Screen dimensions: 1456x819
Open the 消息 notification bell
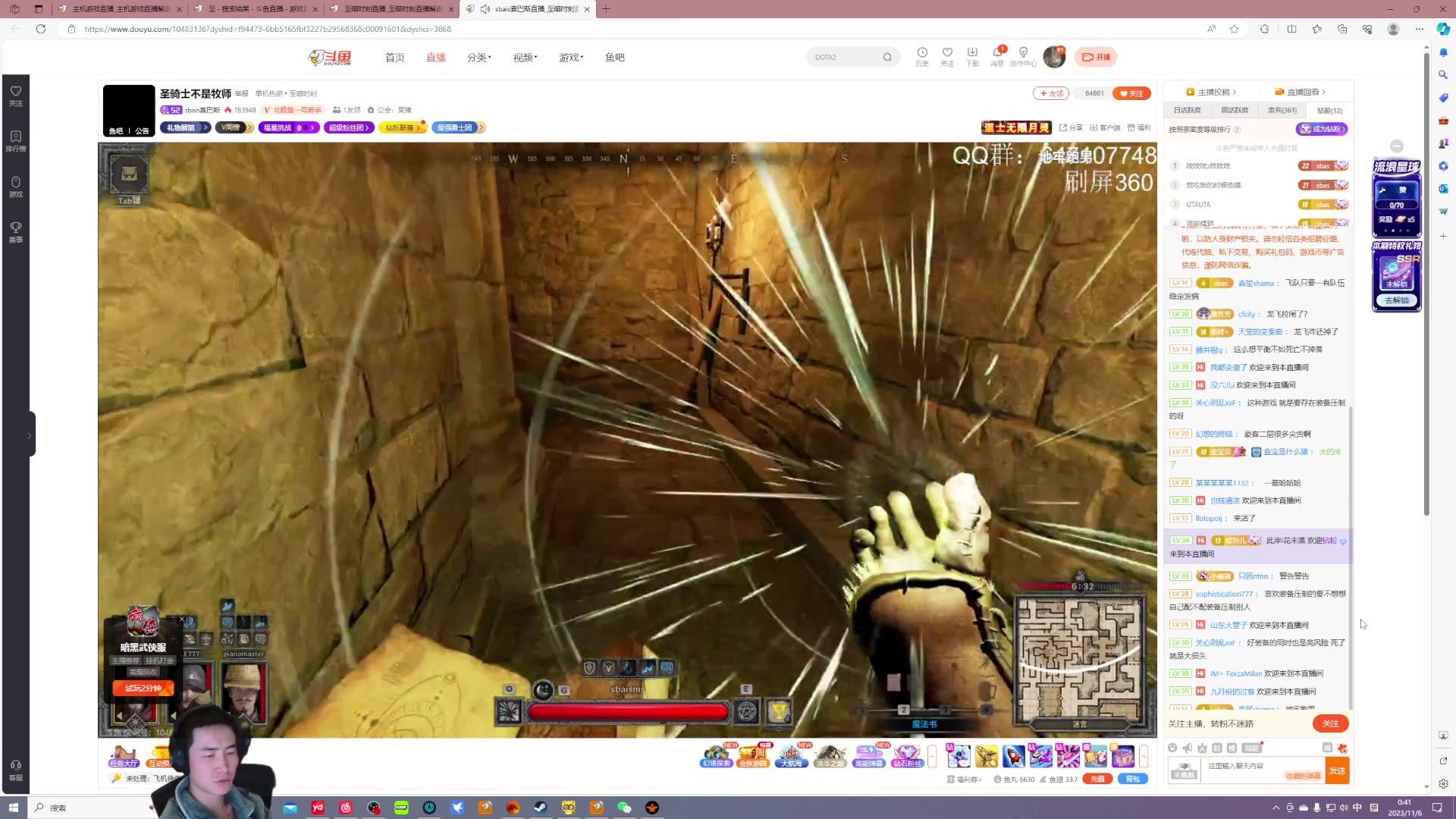click(x=997, y=57)
